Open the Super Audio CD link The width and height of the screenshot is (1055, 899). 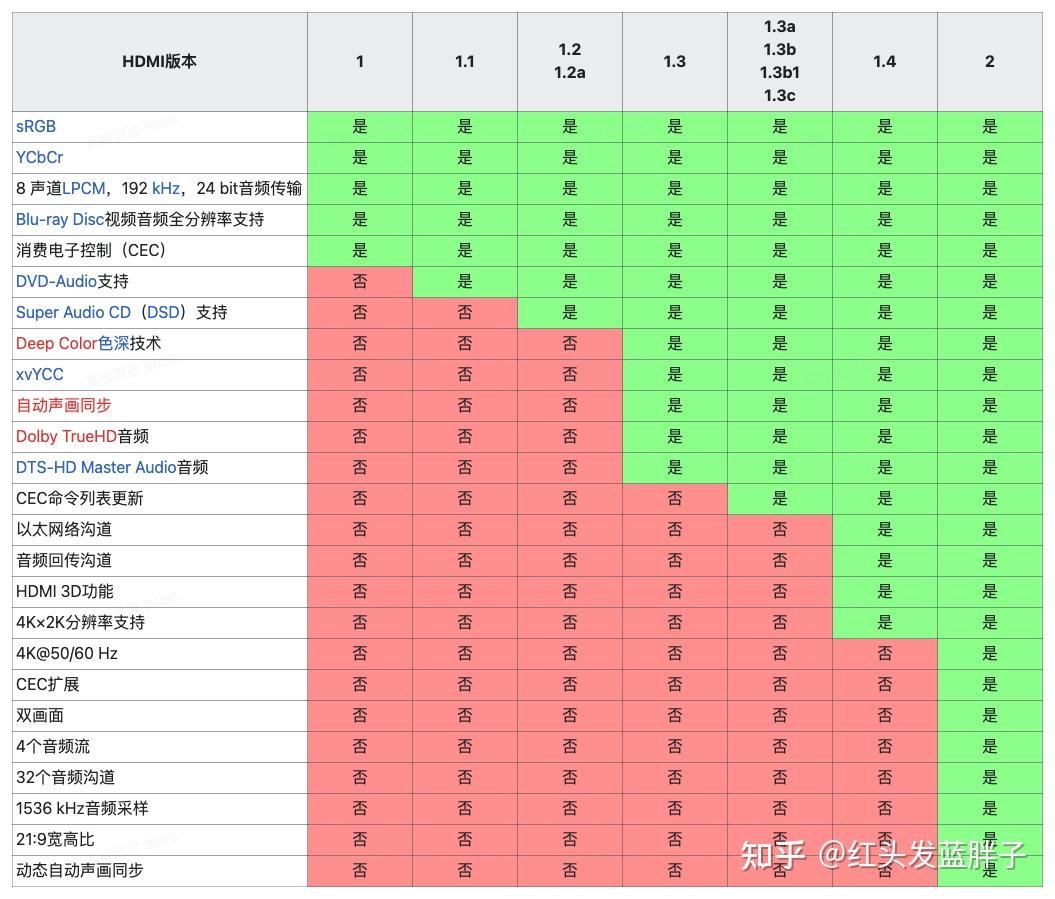73,312
